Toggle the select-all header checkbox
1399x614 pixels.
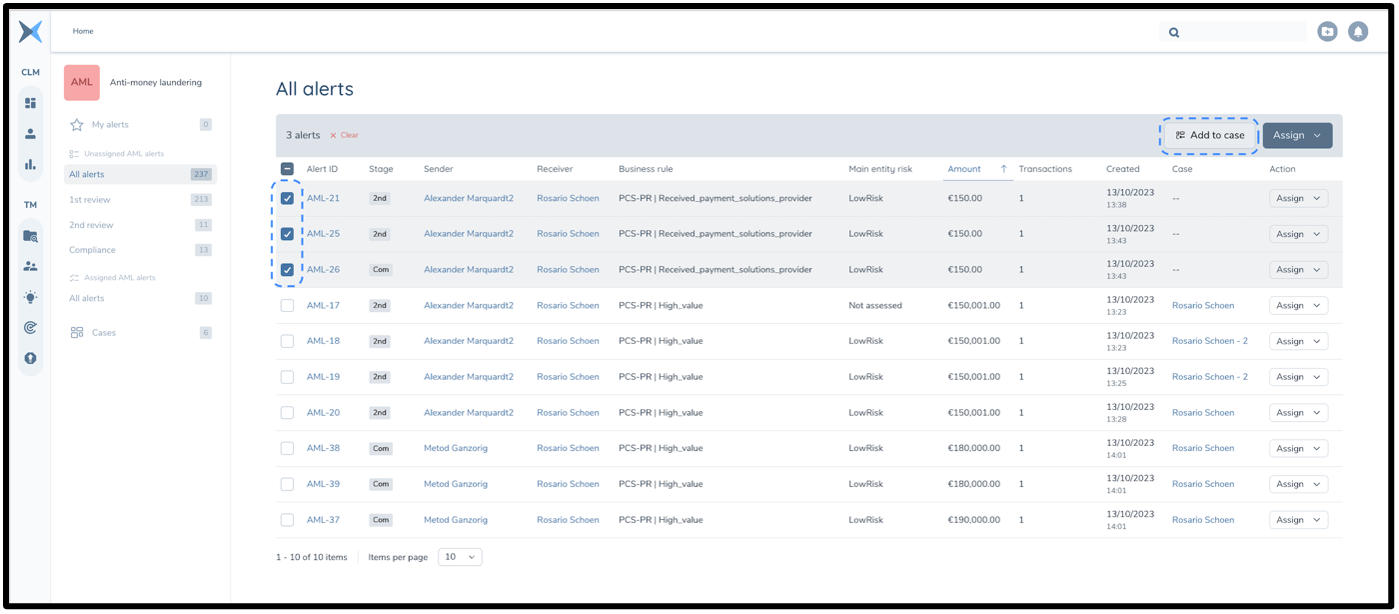pos(287,169)
